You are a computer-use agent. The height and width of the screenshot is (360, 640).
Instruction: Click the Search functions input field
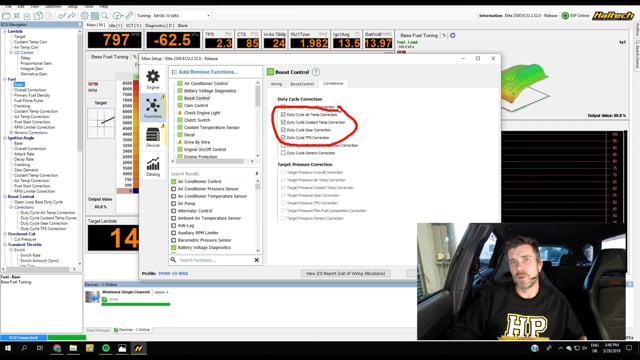(215, 260)
